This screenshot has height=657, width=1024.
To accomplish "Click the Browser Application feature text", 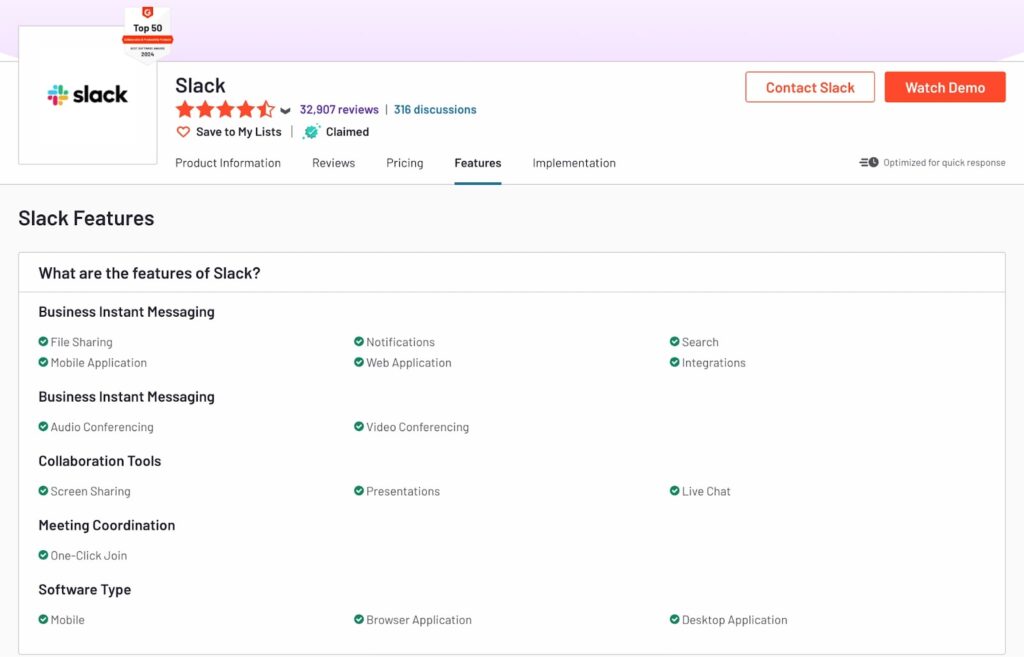I will pos(419,620).
